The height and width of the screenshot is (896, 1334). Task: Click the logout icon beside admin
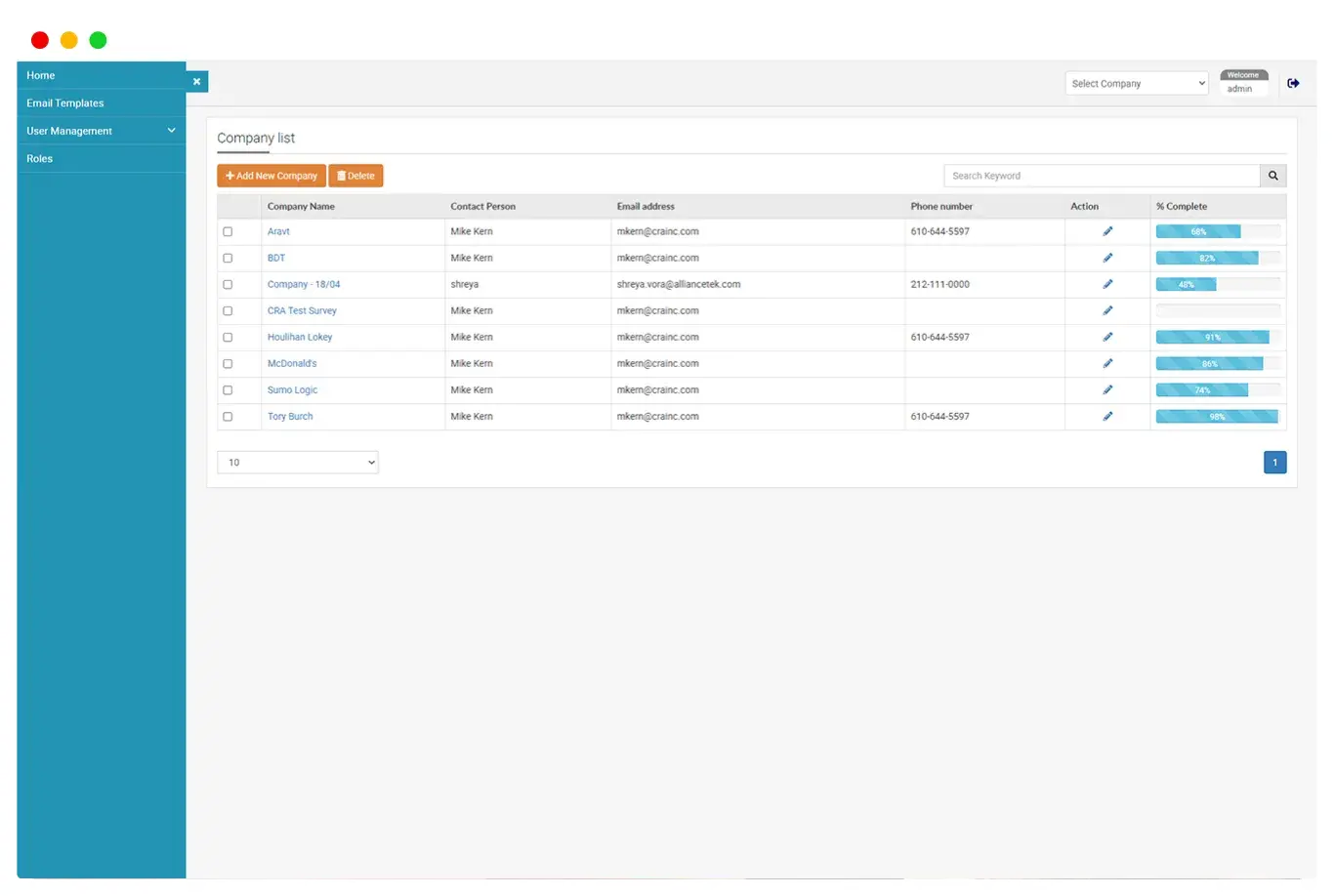point(1293,84)
